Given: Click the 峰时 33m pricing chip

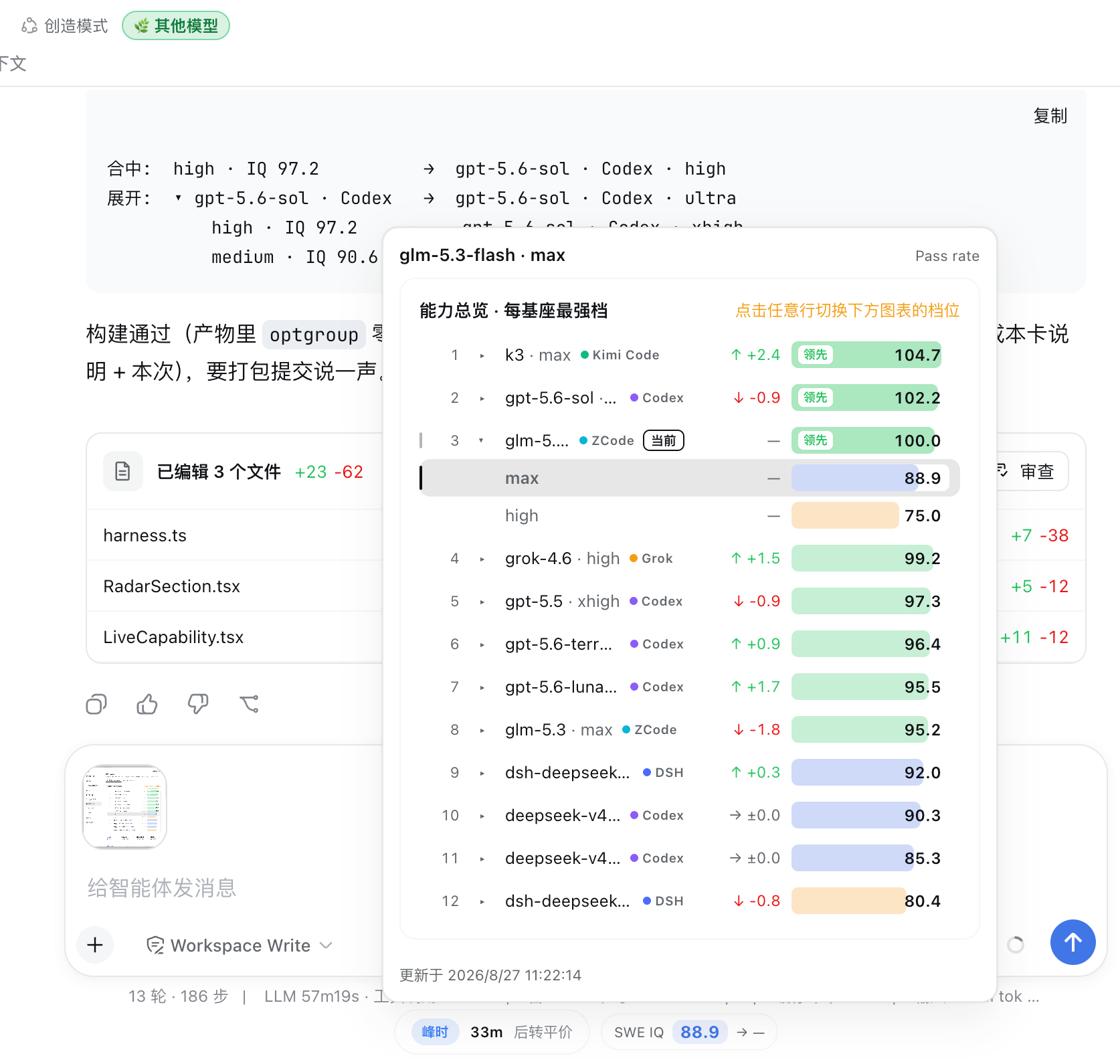Looking at the screenshot, I should 492,1032.
